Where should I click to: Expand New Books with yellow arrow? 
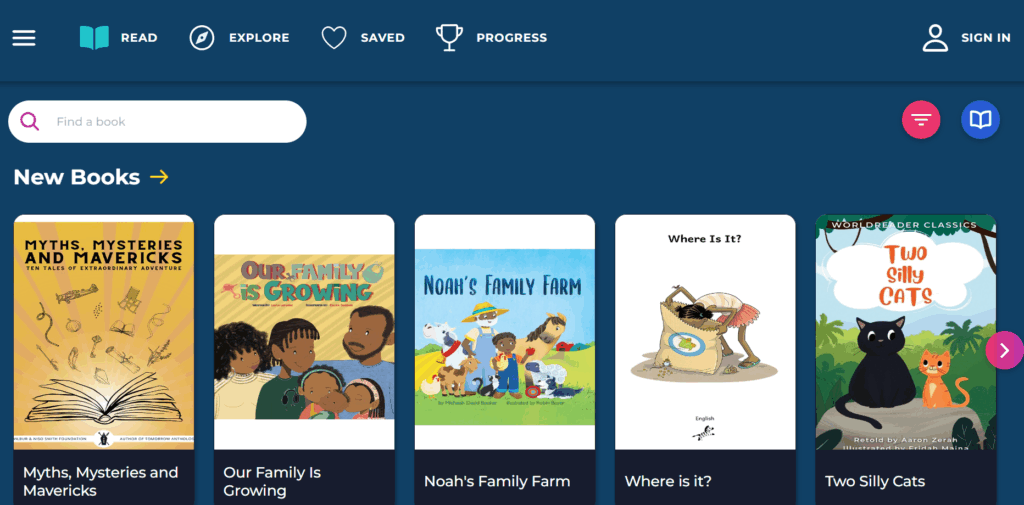tap(159, 177)
